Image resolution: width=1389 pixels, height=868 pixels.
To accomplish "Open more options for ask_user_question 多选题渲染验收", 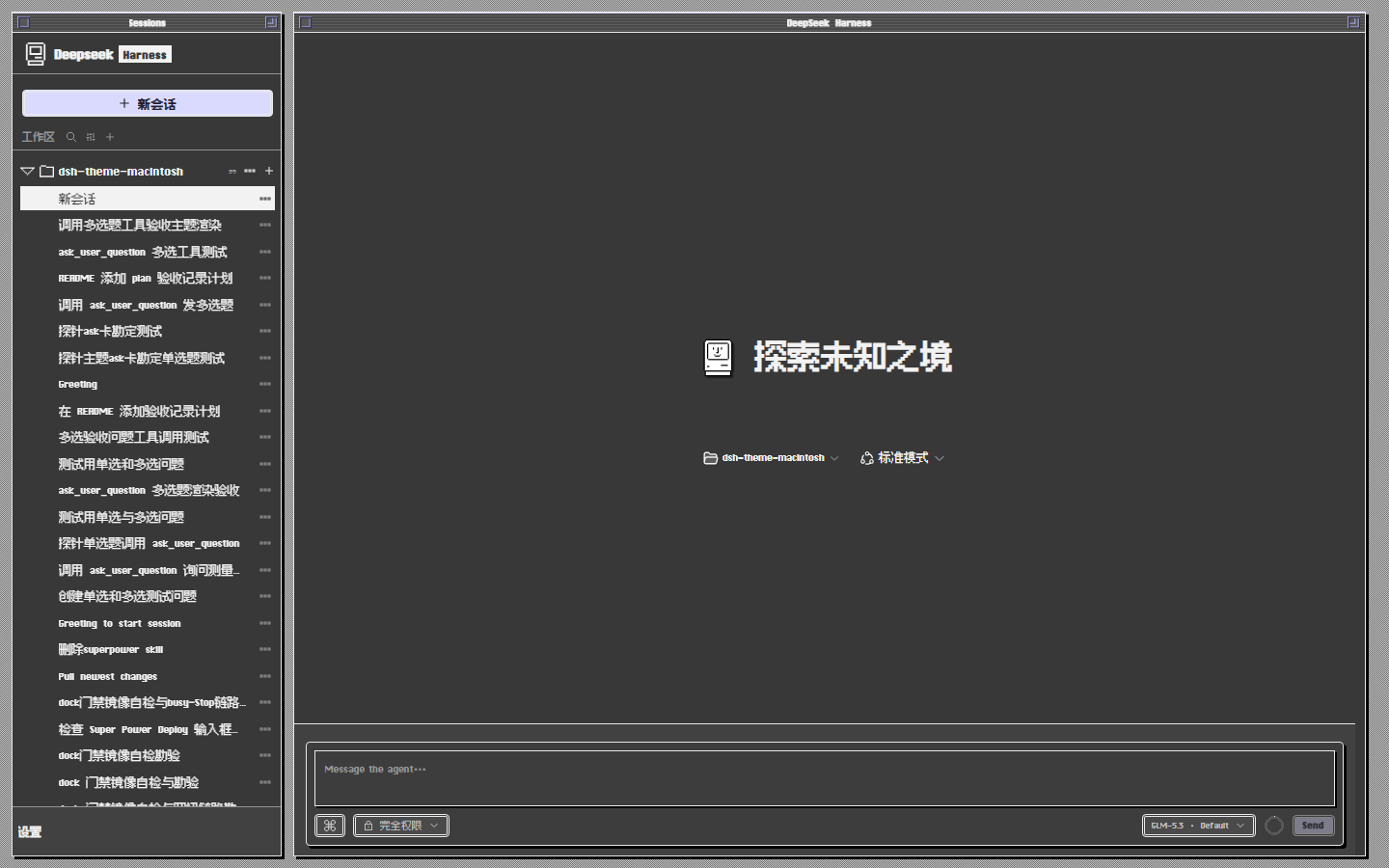I will click(265, 490).
